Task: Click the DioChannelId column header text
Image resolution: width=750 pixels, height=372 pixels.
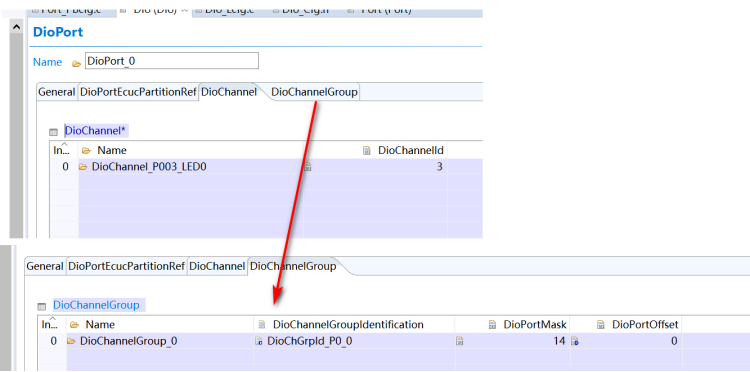Action: point(411,151)
